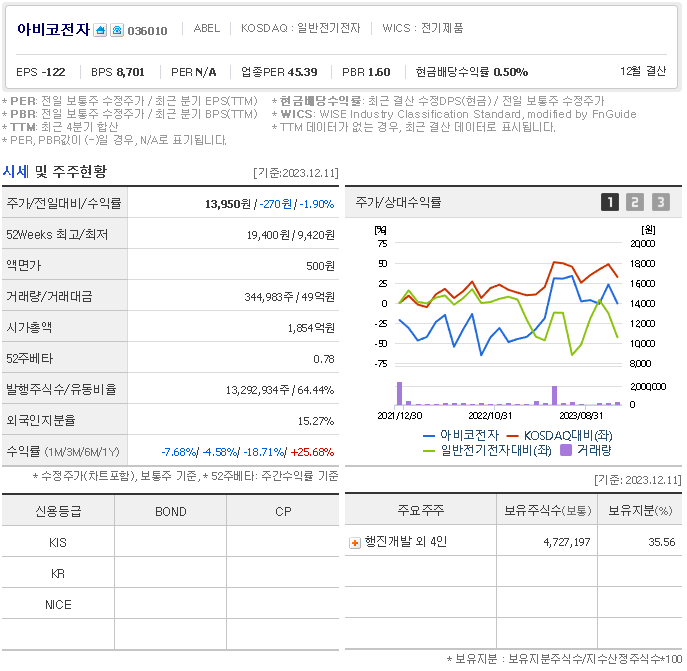
Task: Open the phone contact icon beside 036010
Action: tap(117, 30)
